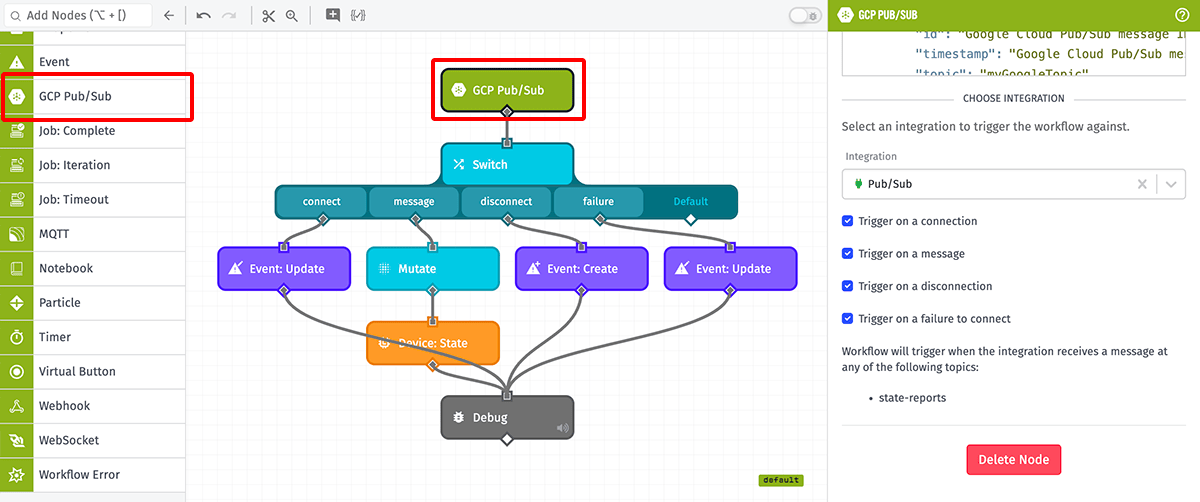Screen dimensions: 1200x502
Task: Click the redo icon in toolbar
Action: (x=229, y=15)
